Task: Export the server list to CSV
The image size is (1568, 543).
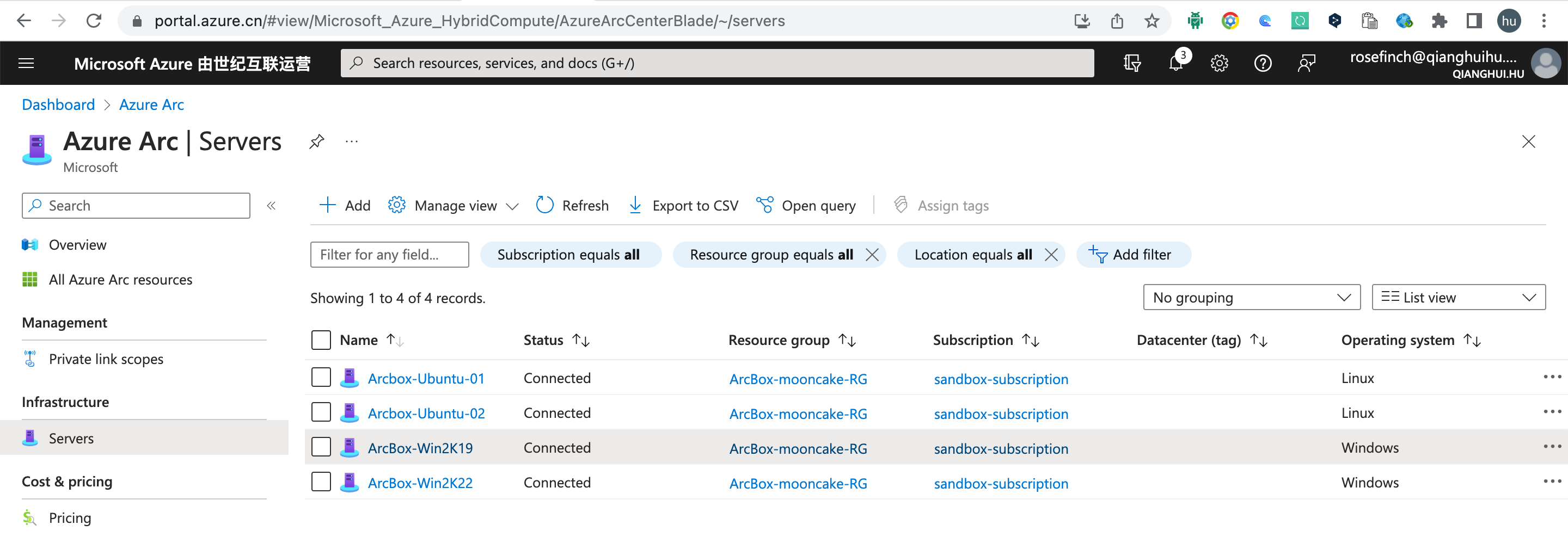Action: (682, 205)
